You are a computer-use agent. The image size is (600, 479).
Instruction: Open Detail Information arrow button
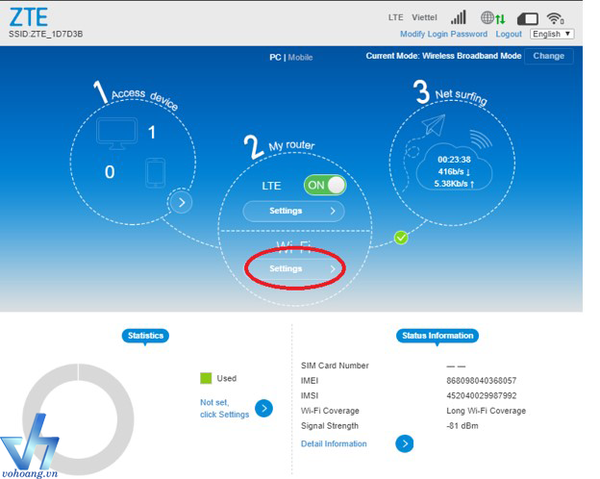point(404,444)
